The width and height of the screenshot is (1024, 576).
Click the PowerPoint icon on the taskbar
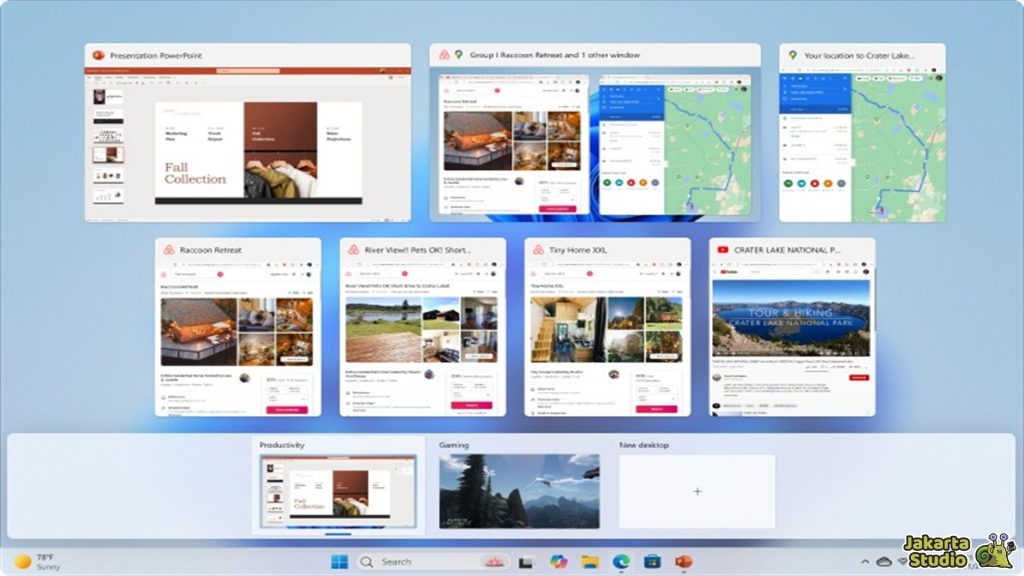(684, 562)
